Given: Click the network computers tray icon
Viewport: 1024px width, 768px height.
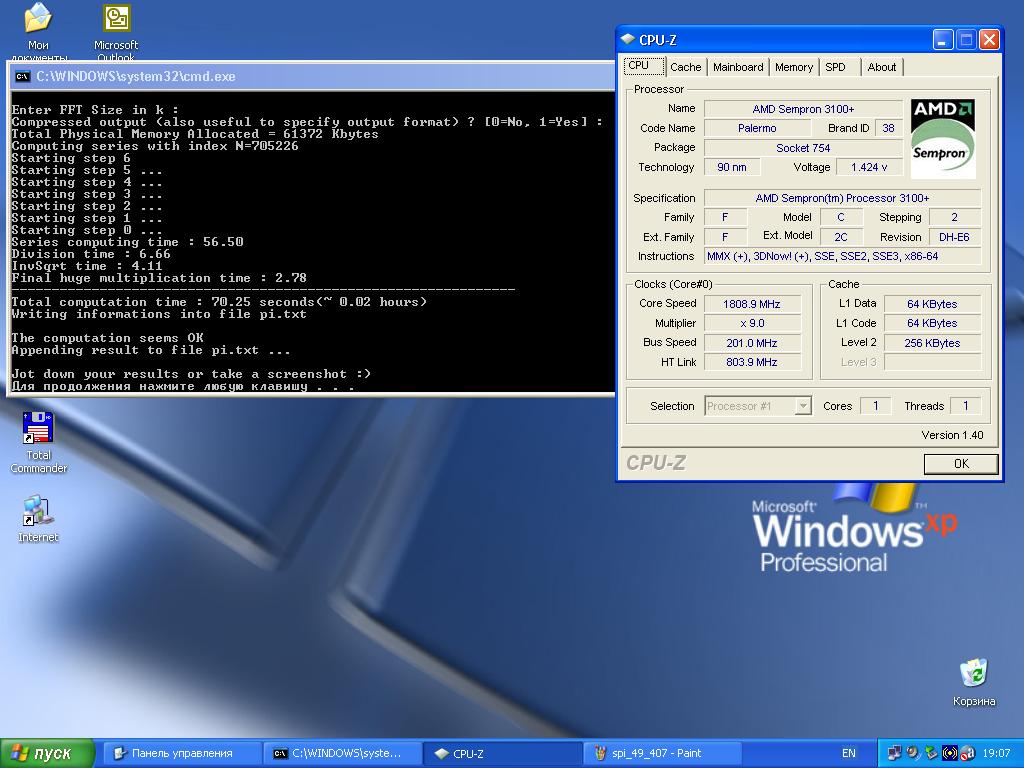Looking at the screenshot, I should pos(894,753).
